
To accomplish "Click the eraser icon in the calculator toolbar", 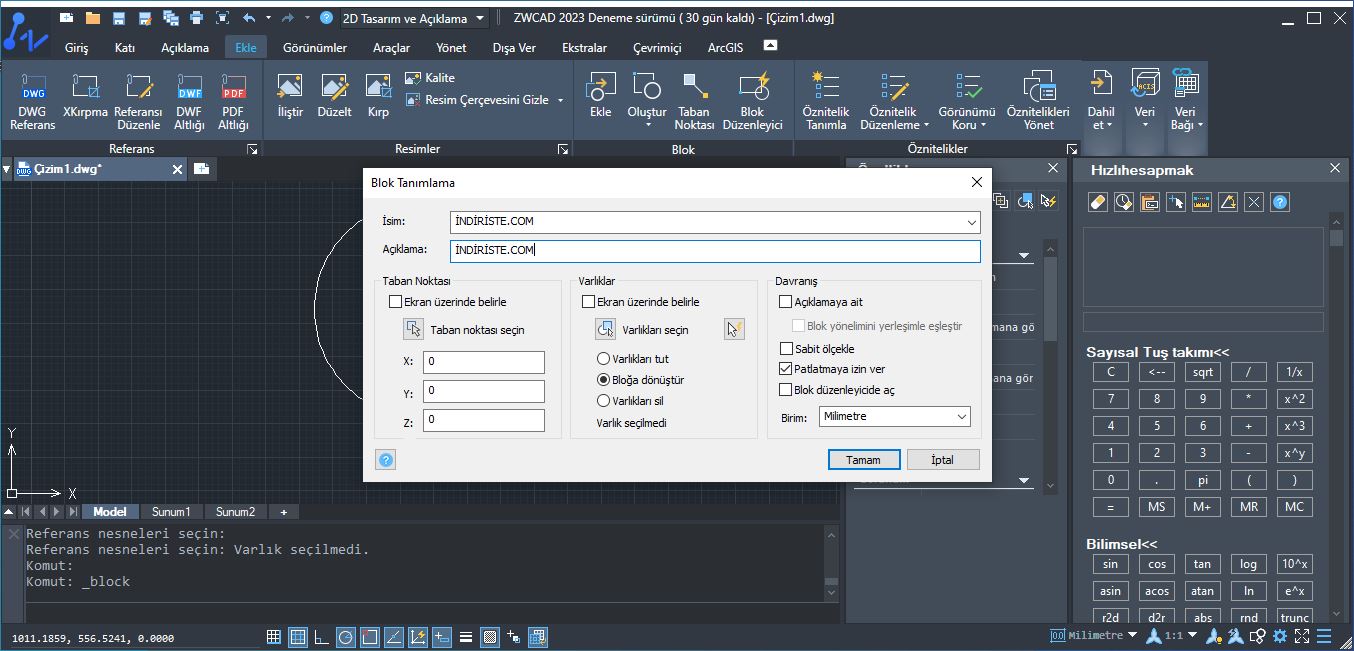I will 1097,202.
